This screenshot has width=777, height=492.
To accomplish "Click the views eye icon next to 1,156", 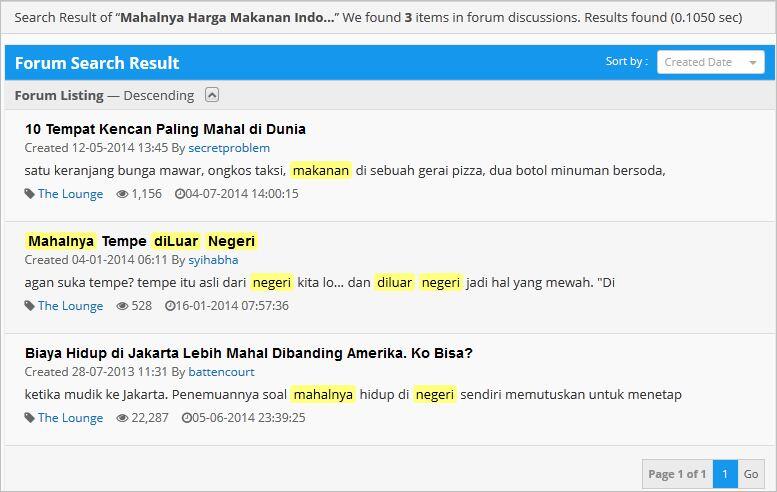I will point(122,194).
